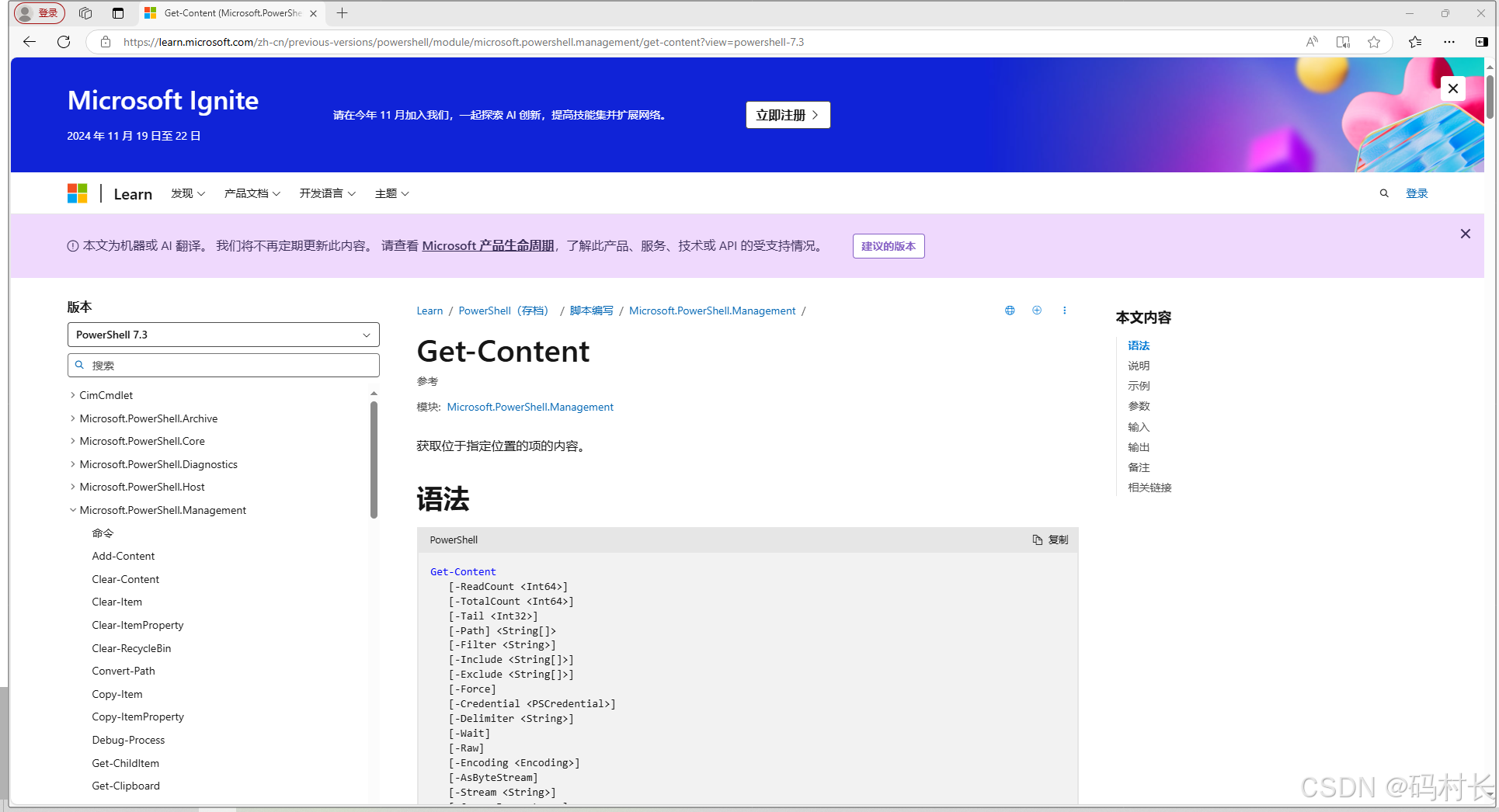Open the Clear-Content sidebar entry
The width and height of the screenshot is (1499, 812).
[x=126, y=579]
